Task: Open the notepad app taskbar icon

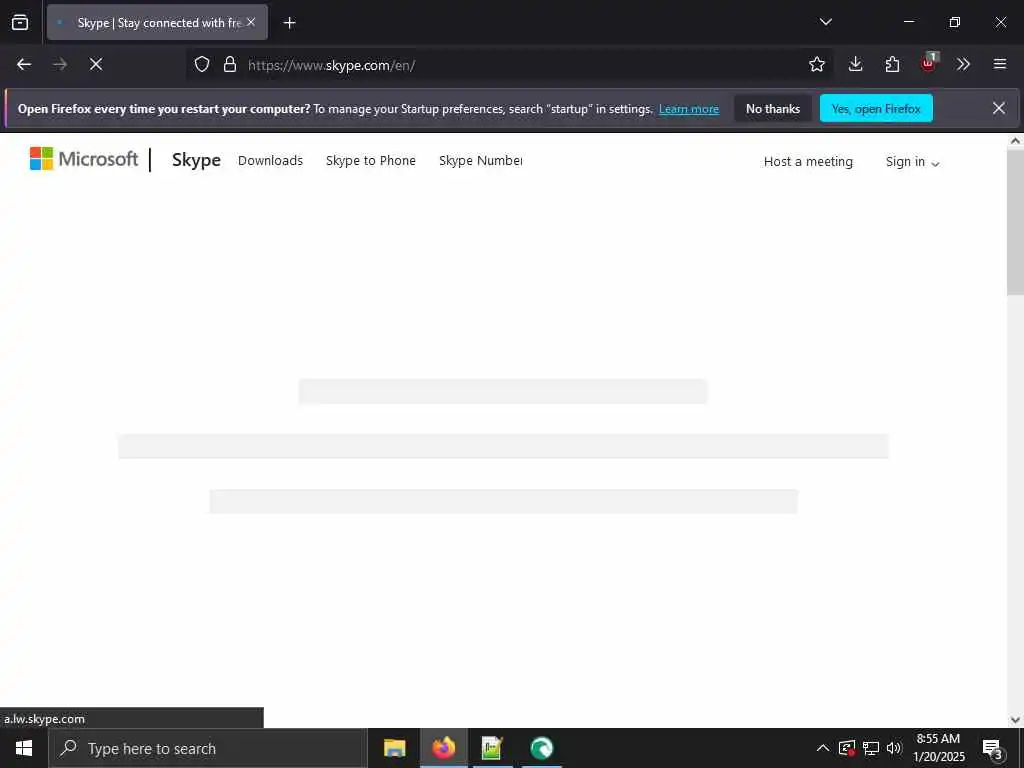Action: [x=492, y=748]
